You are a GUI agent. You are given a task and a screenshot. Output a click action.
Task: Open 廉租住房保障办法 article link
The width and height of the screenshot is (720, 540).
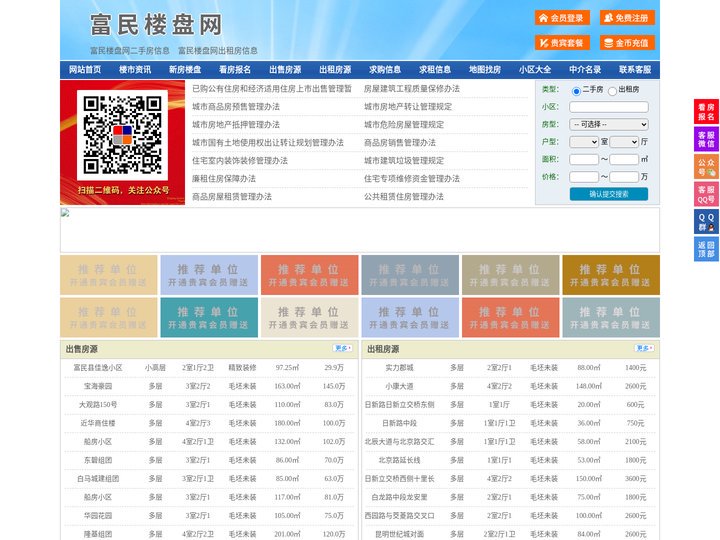coord(224,179)
